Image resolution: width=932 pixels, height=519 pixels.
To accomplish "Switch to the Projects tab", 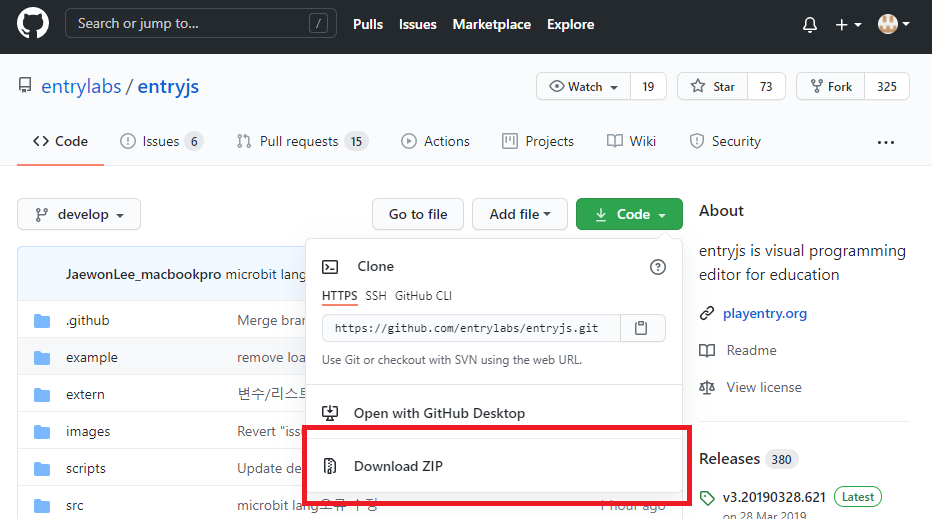I will [x=538, y=141].
